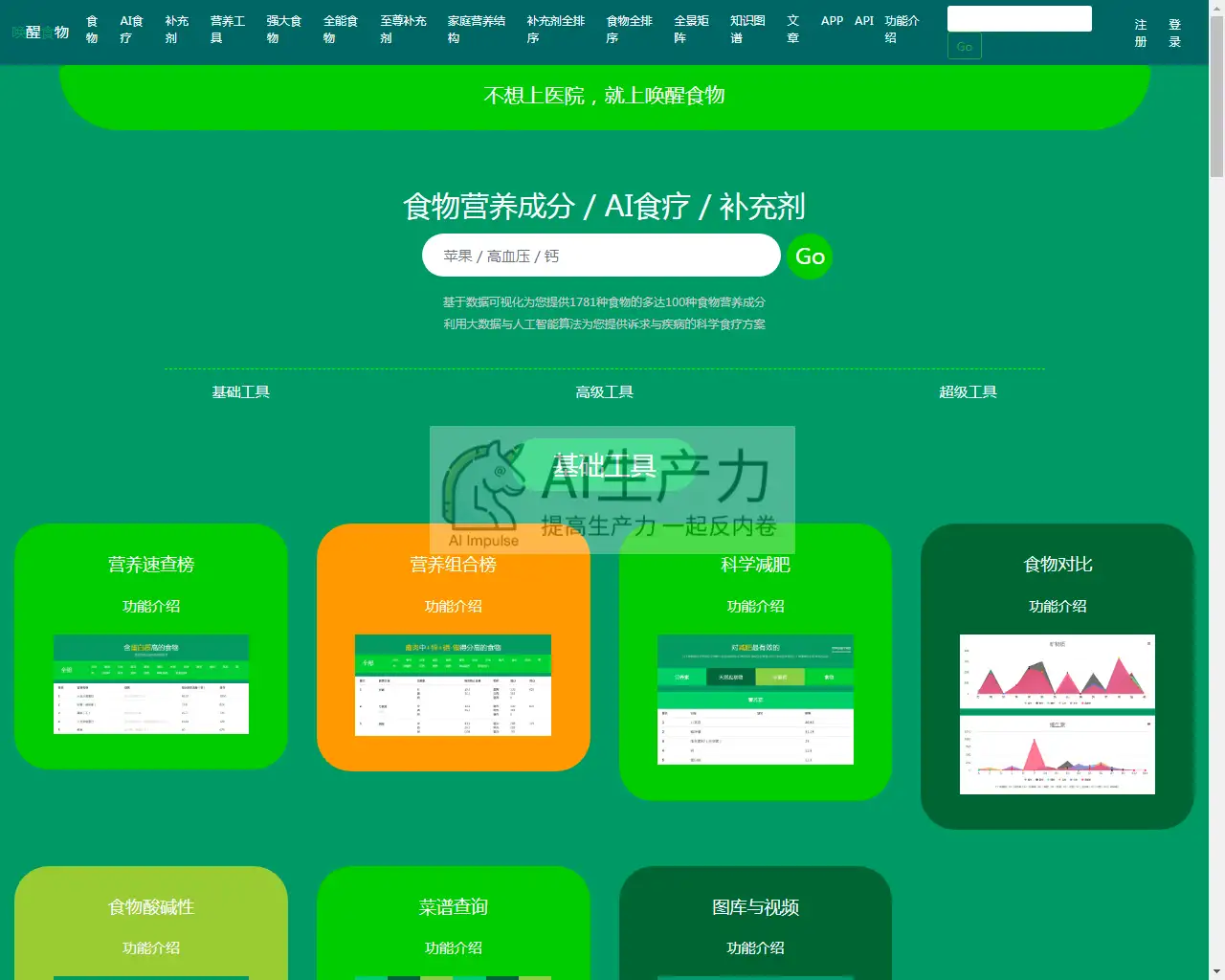Viewport: 1225px width, 980px height.
Task: Click the 不想上医院，就上唤醒食物 banner
Action: pos(604,96)
